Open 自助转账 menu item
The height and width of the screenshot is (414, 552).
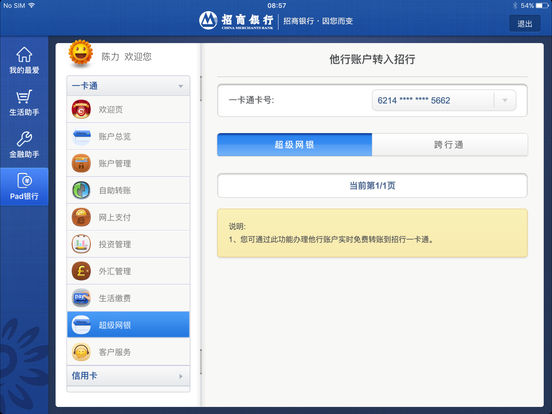pyautogui.click(x=128, y=190)
